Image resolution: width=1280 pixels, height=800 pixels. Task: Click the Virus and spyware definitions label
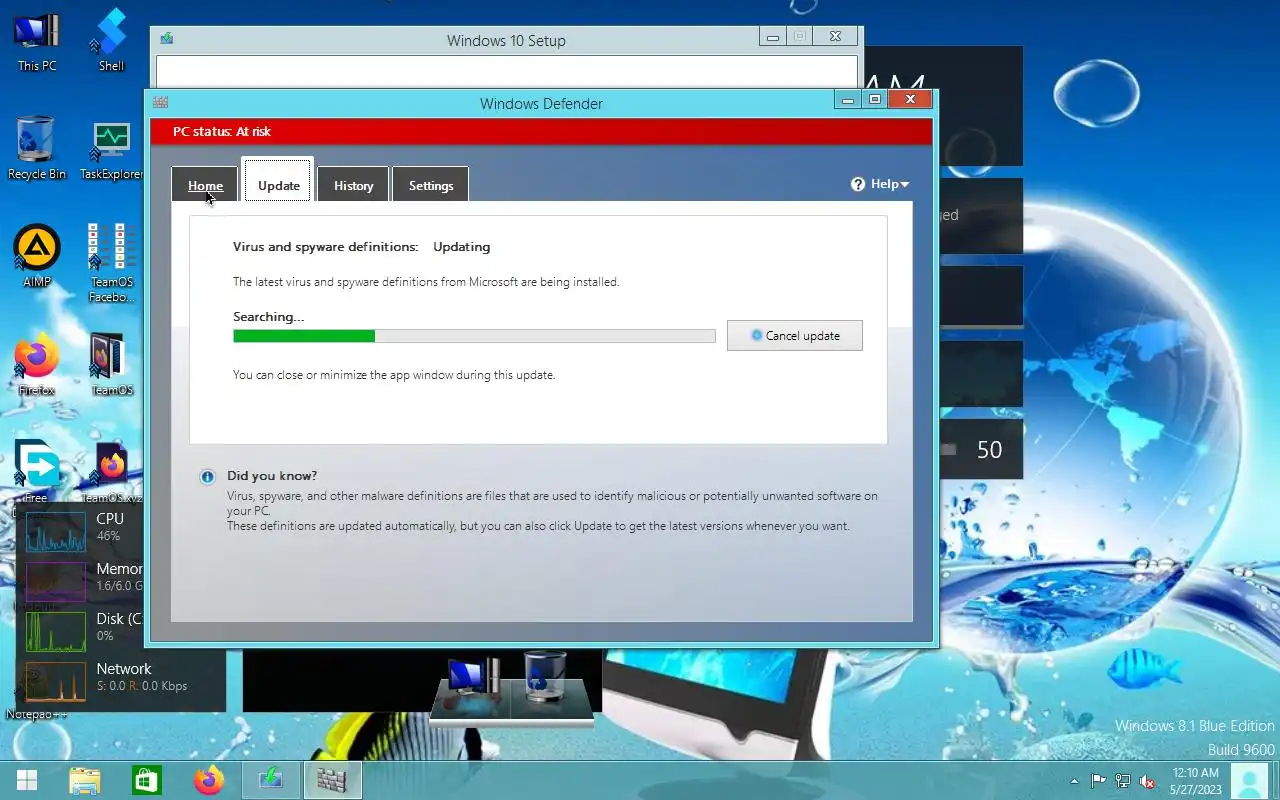pyautogui.click(x=325, y=247)
